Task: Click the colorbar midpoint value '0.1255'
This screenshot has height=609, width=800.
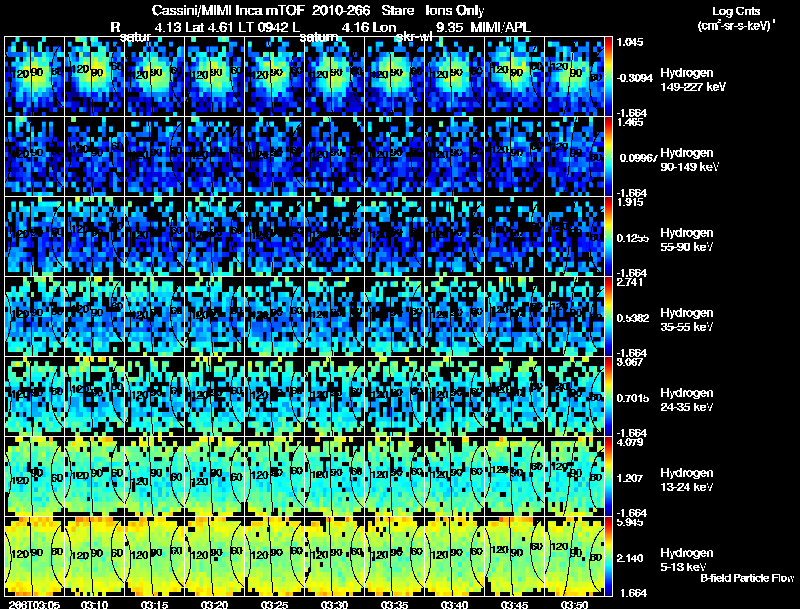Action: [634, 238]
